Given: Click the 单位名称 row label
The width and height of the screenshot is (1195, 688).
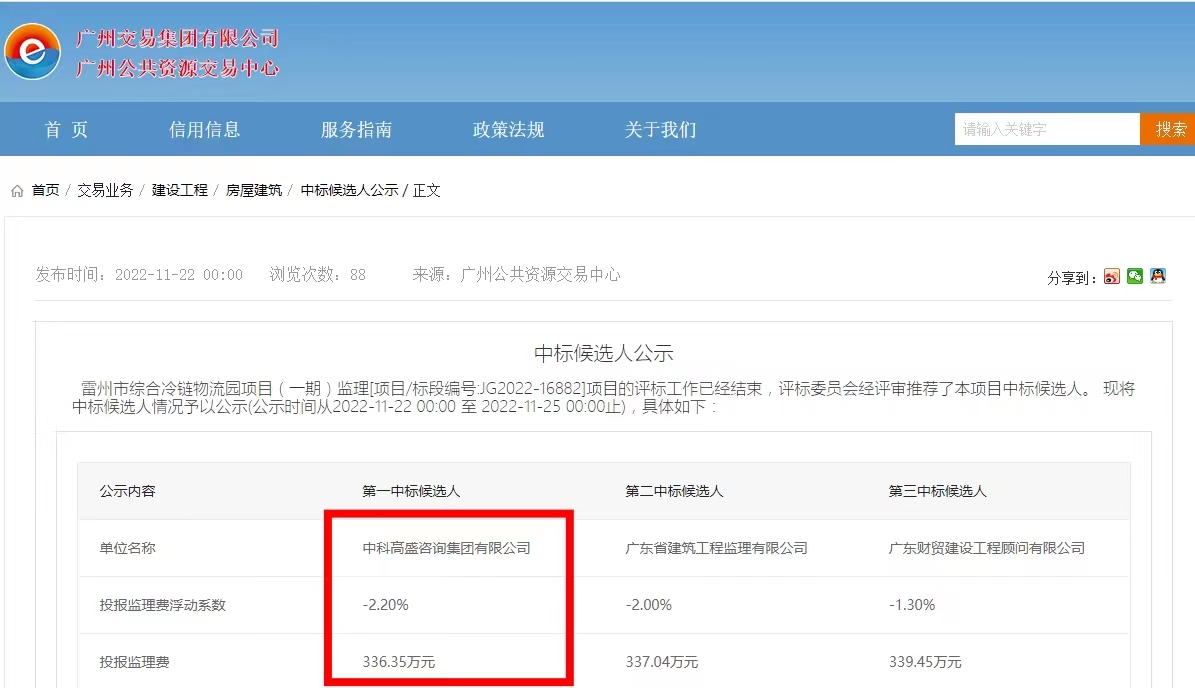Looking at the screenshot, I should (127, 548).
